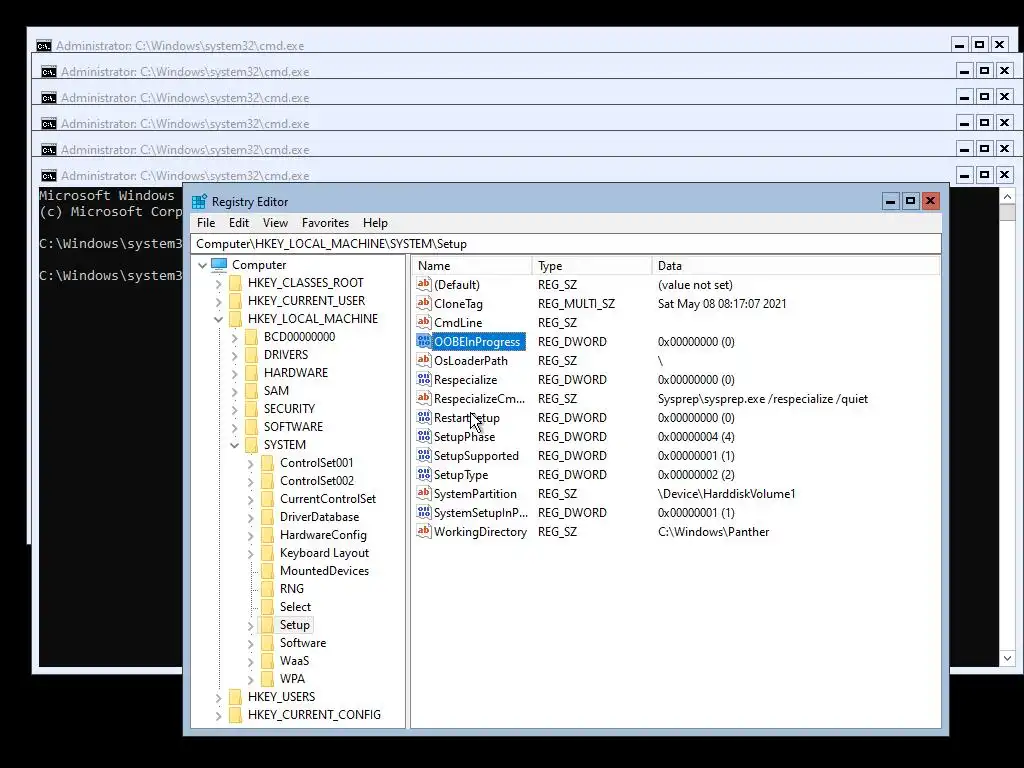Viewport: 1024px width, 768px height.
Task: Click cmd window scrollbar up arrow
Action: click(x=1007, y=197)
